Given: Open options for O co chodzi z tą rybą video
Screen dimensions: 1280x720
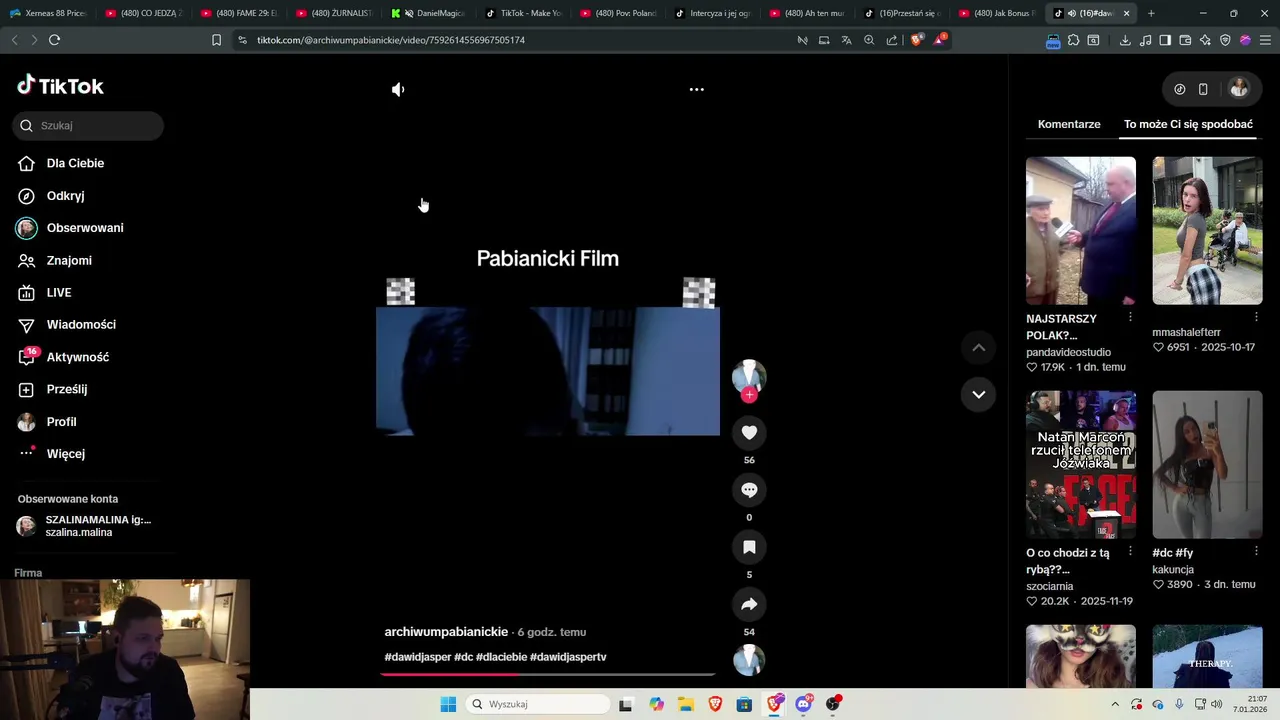Looking at the screenshot, I should coord(1130,551).
